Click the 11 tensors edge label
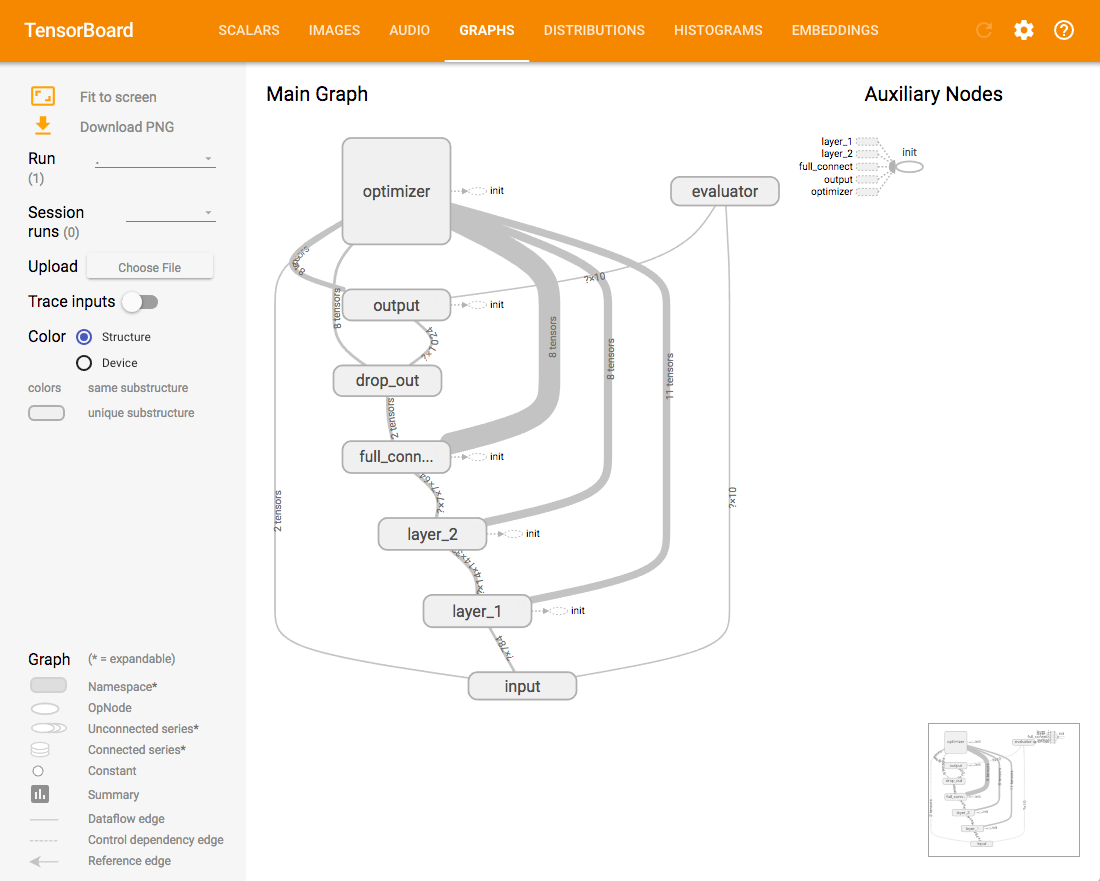The image size is (1100, 881). pos(669,377)
